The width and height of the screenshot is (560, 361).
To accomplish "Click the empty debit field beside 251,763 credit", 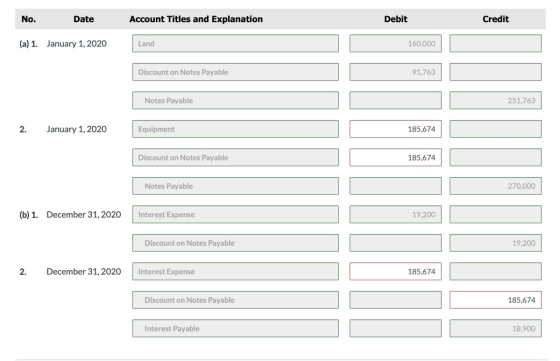I will pos(395,101).
